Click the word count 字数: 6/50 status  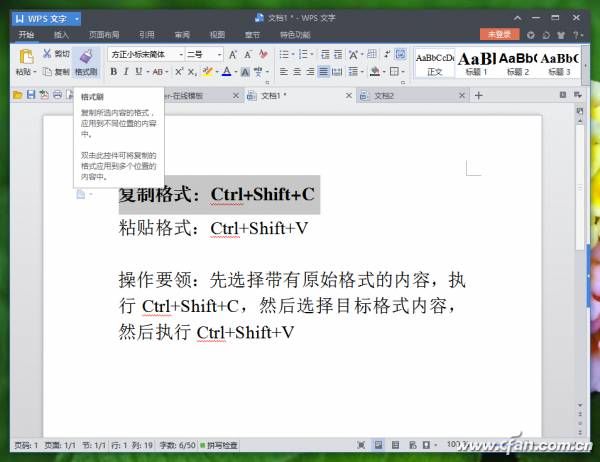[177, 445]
